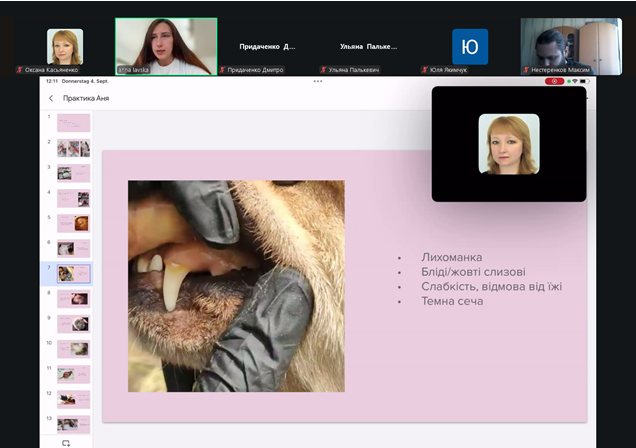Go to slide 8 thumbnail

tap(73, 298)
